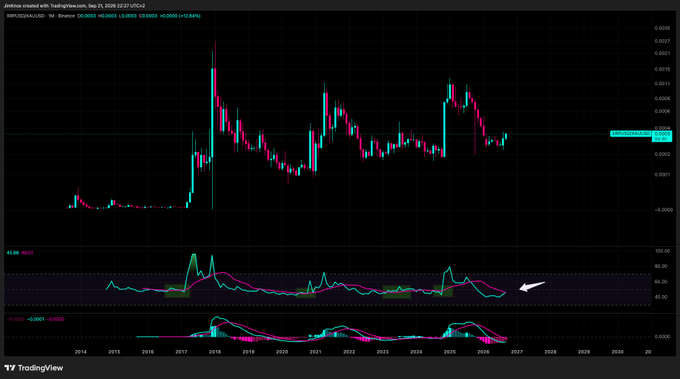Click the cyan XRPUSD/XAUUSD price line label
680x379 pixels.
click(631, 134)
